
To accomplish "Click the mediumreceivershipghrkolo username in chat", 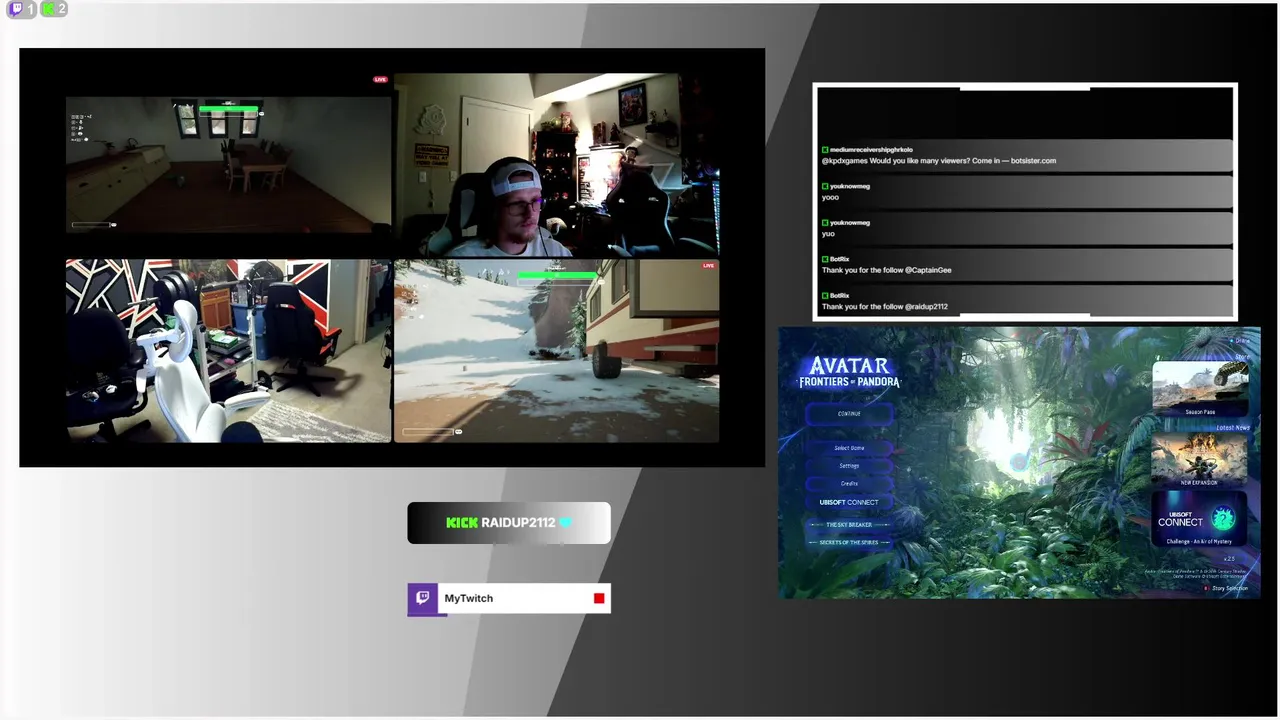I will 871,150.
